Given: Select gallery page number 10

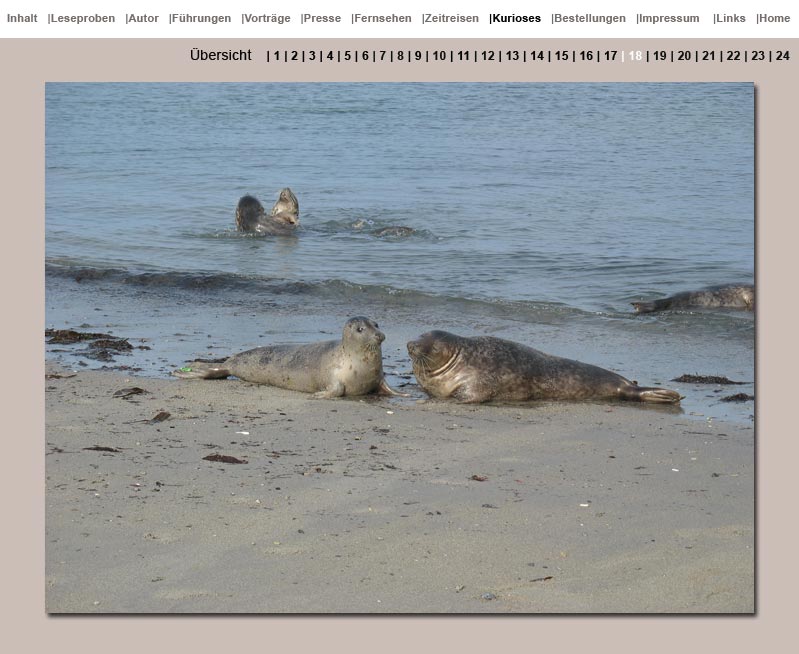Looking at the screenshot, I should (x=439, y=56).
